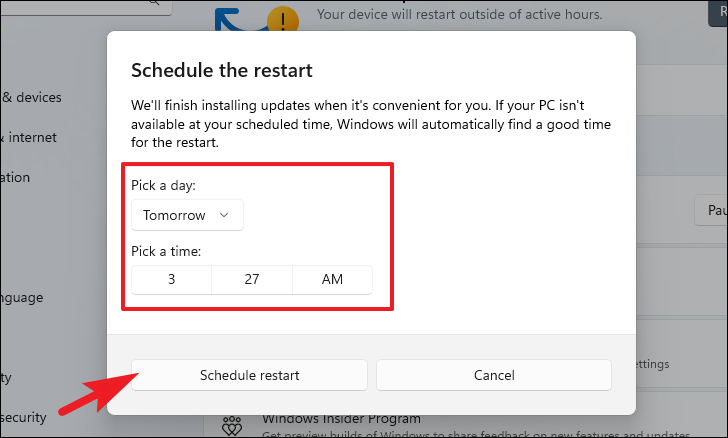The height and width of the screenshot is (438, 728).
Task: Click the Windows Insider Program hearts icon
Action: pos(232,425)
